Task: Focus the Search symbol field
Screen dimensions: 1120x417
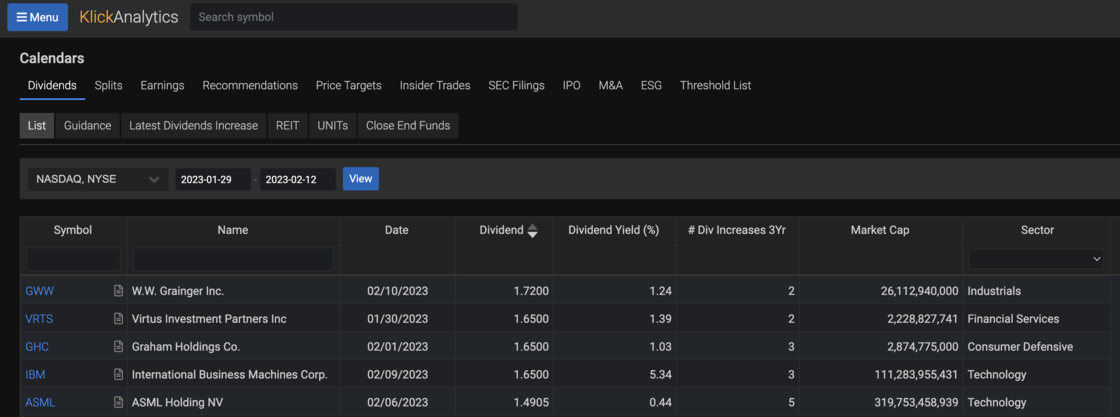Action: 354,17
